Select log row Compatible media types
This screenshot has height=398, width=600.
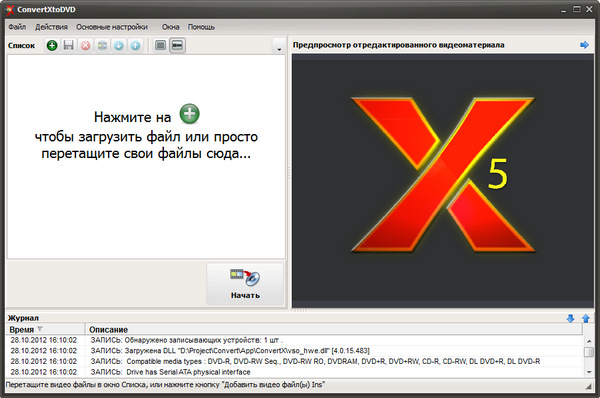tap(295, 361)
